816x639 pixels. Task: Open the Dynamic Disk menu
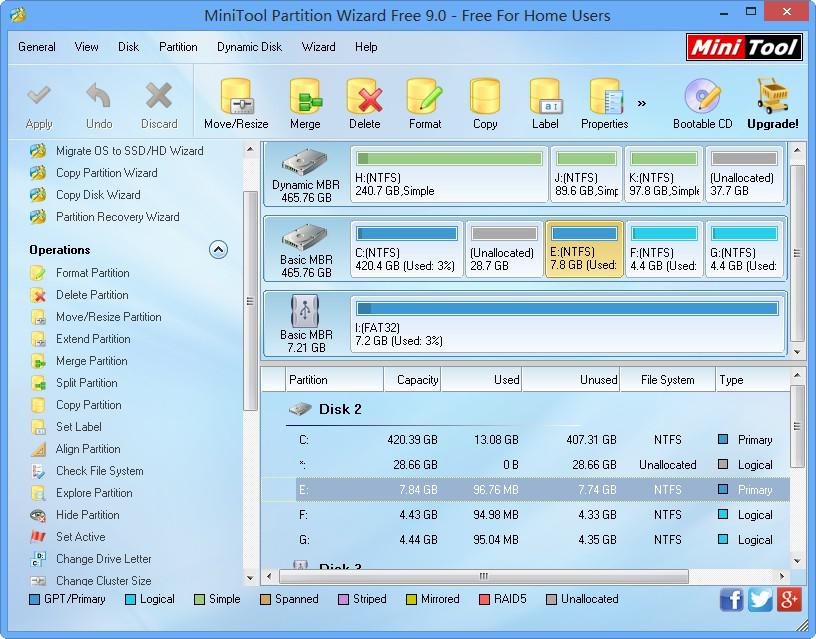(x=249, y=47)
